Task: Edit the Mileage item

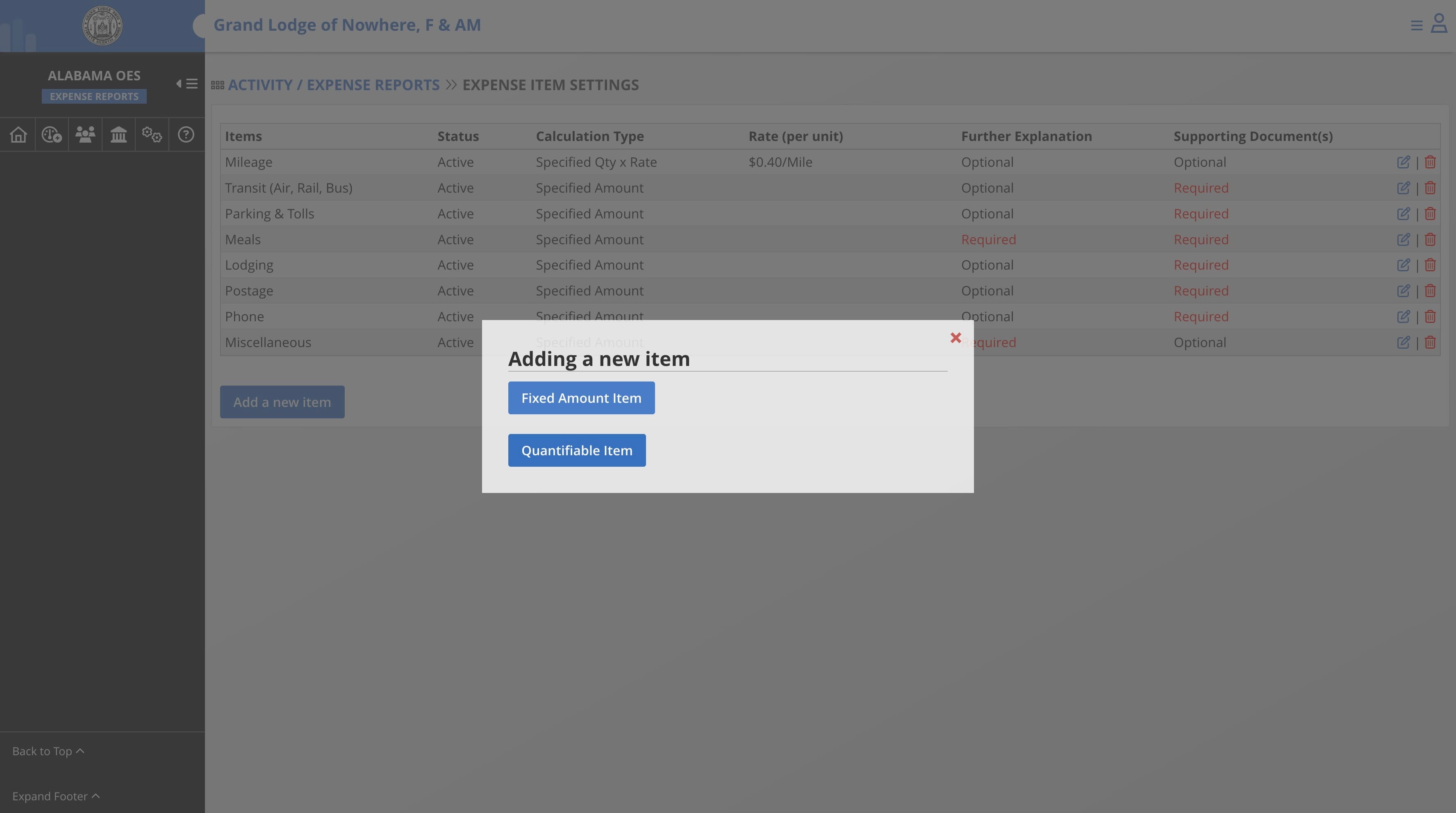Action: [1403, 162]
